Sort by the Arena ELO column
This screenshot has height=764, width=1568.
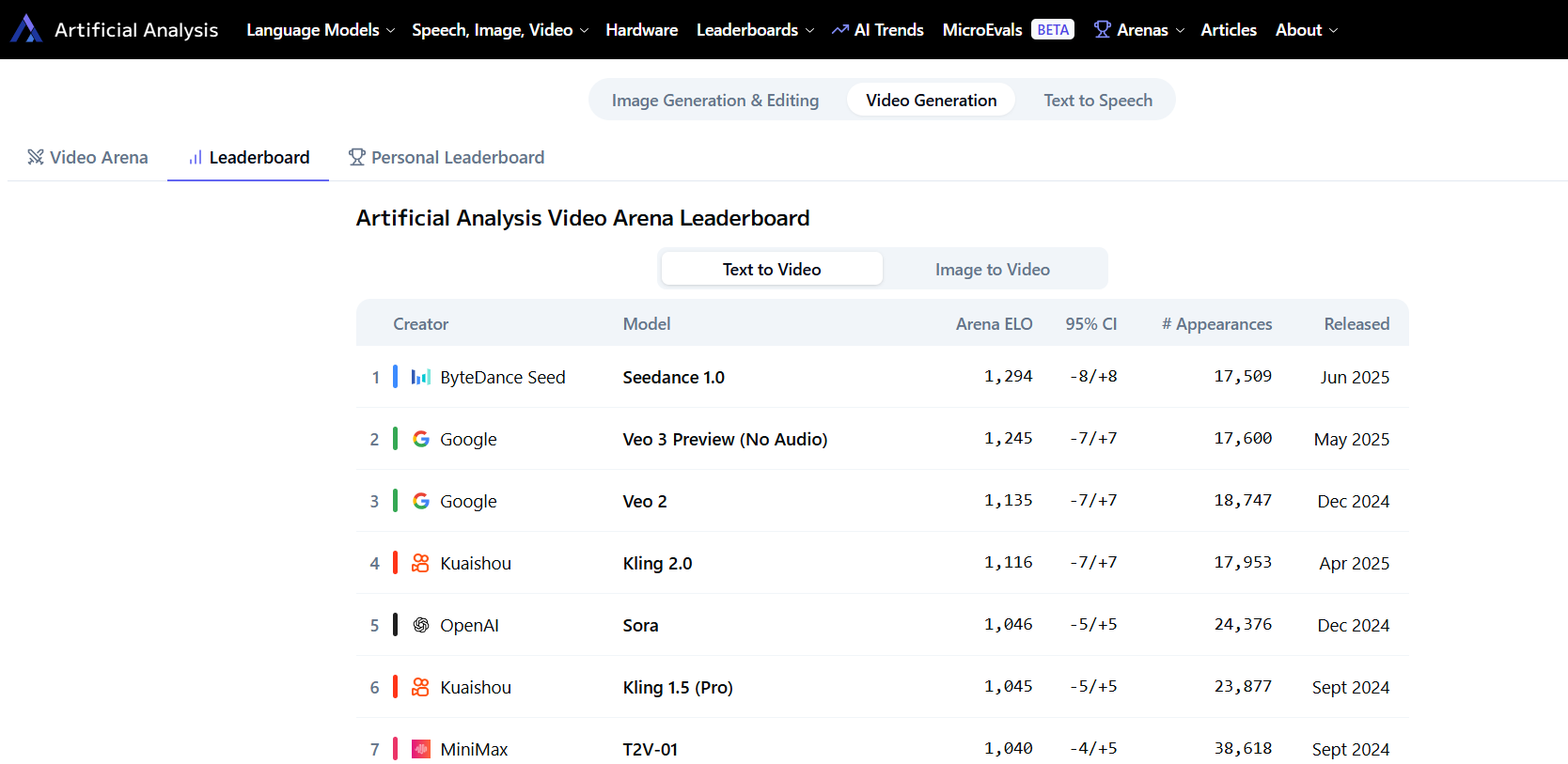[995, 324]
